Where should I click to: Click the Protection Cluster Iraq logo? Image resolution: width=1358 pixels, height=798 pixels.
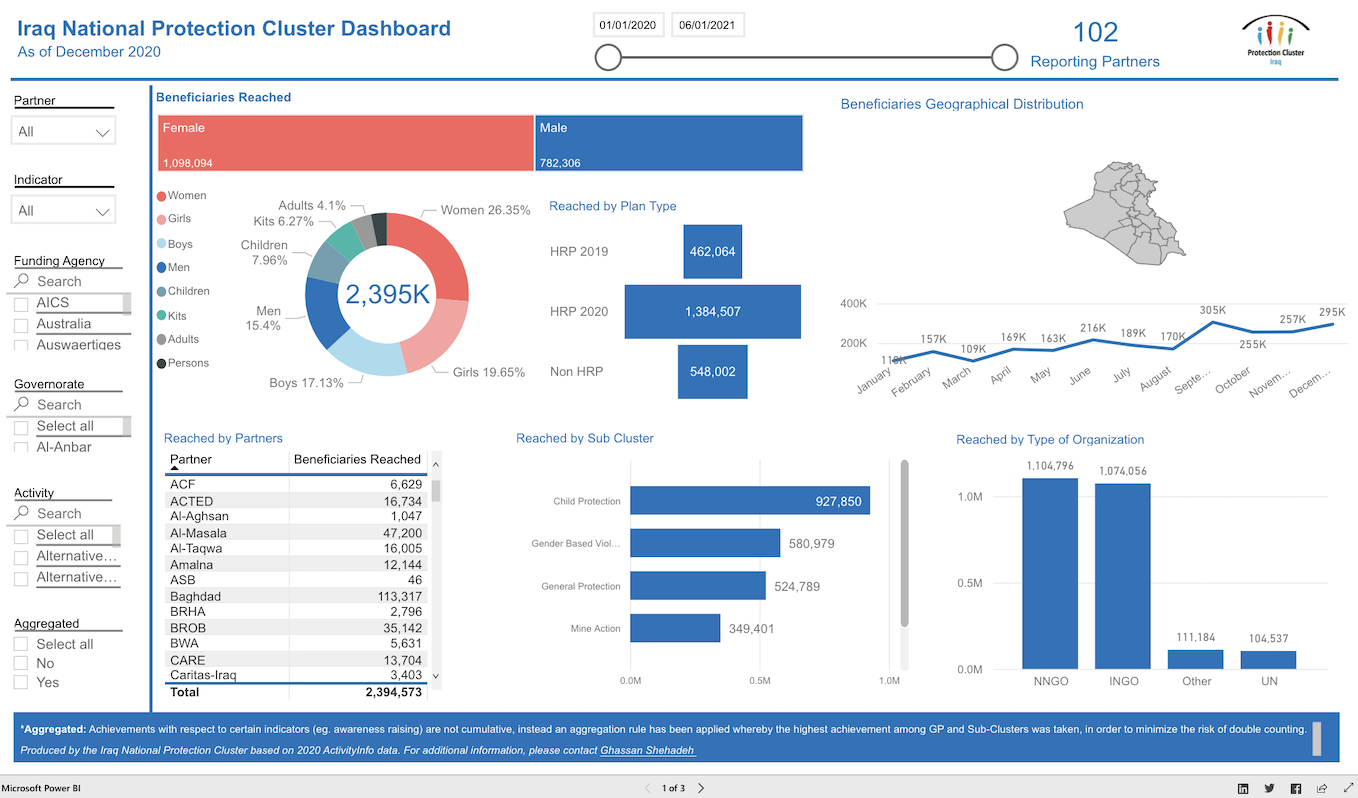tap(1275, 42)
